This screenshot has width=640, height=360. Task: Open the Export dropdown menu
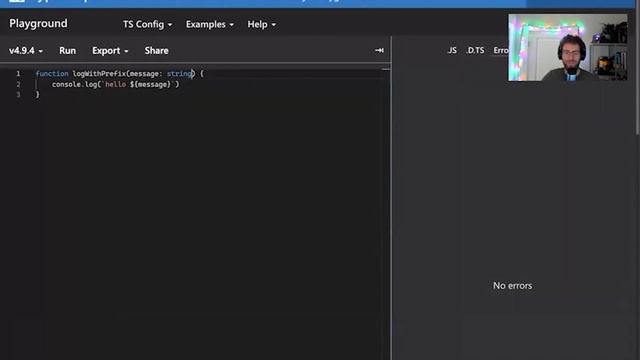[110, 51]
